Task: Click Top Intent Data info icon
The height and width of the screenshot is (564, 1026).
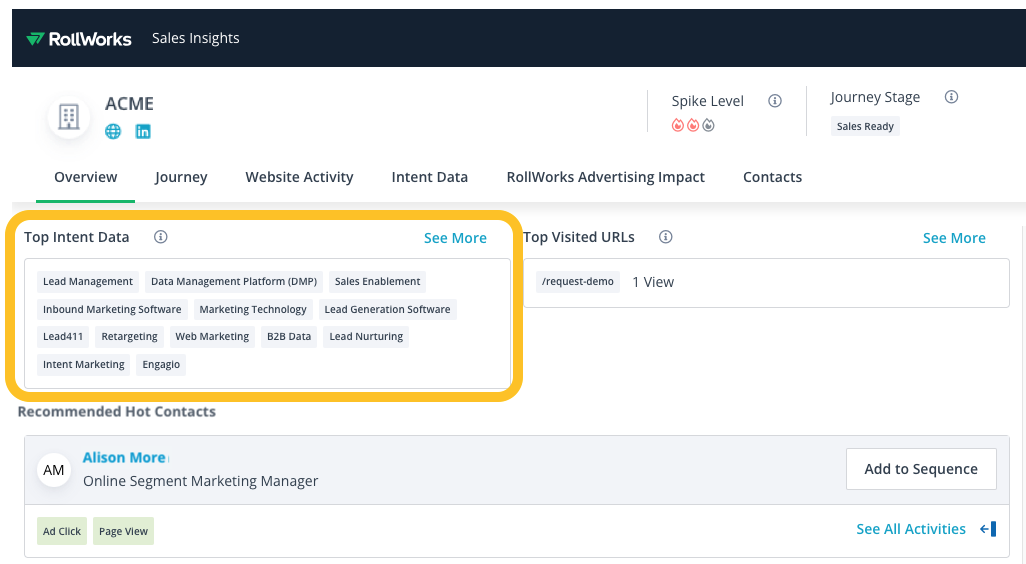Action: (x=160, y=237)
